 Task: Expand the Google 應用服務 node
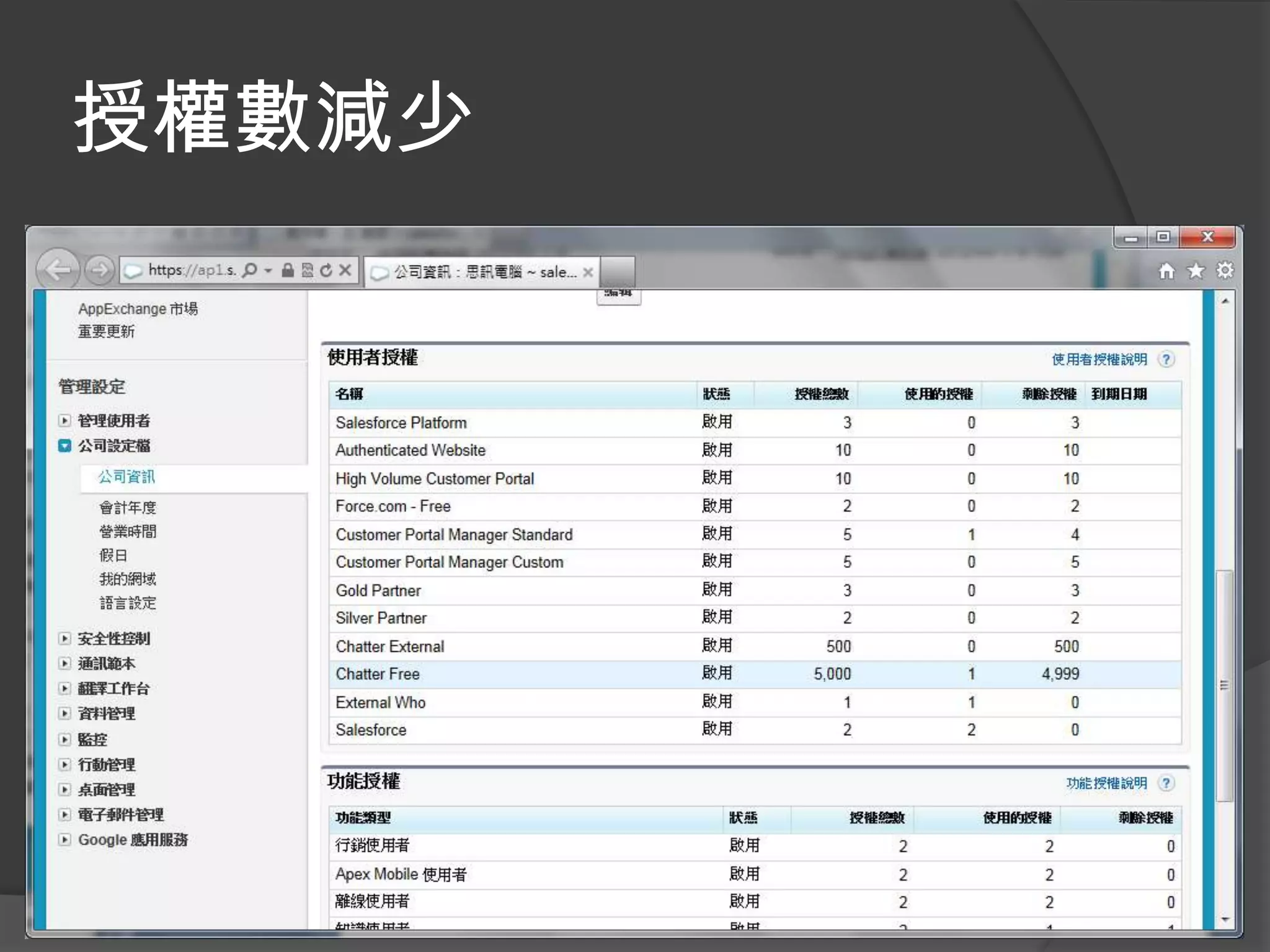(64, 840)
